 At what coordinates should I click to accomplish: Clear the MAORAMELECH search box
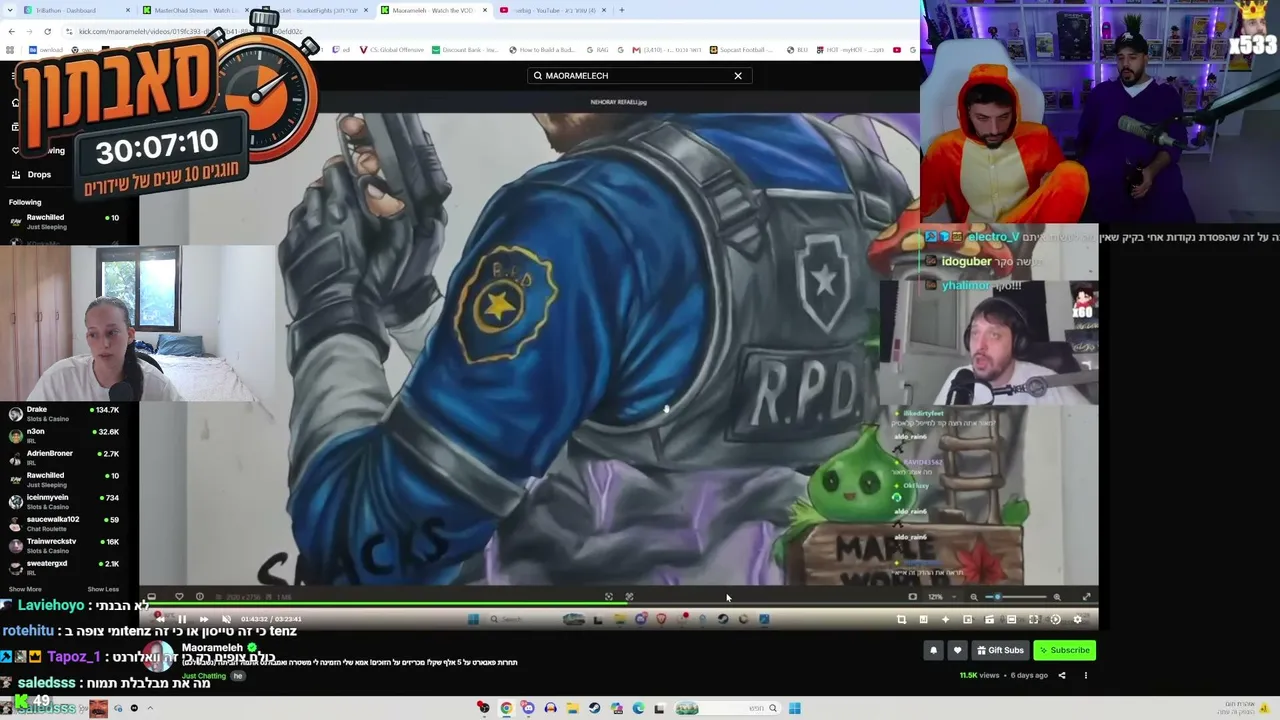[738, 76]
